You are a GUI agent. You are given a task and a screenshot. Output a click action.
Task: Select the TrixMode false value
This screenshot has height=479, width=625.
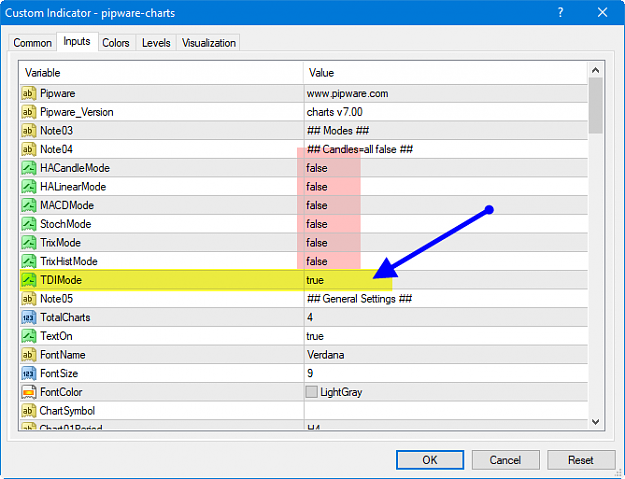pyautogui.click(x=317, y=243)
